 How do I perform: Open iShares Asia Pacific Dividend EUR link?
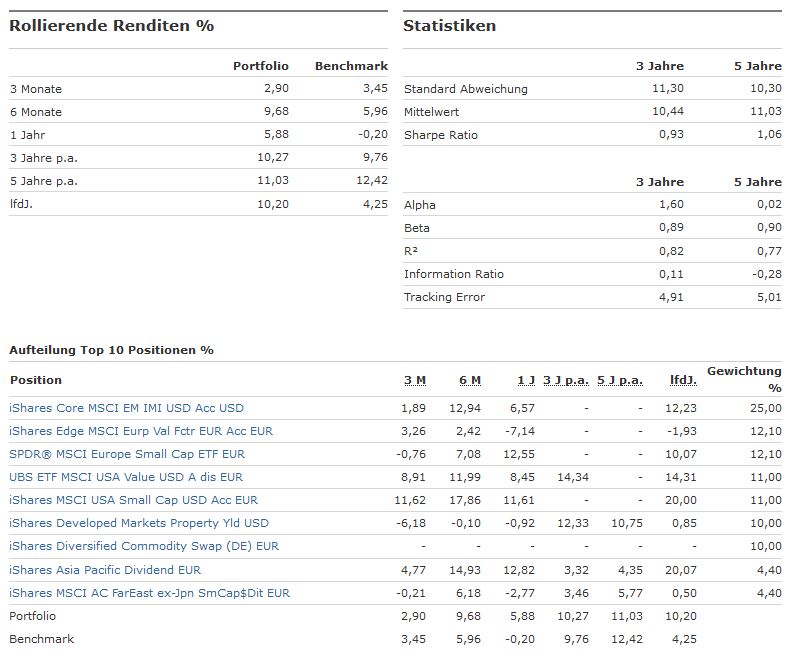pyautogui.click(x=105, y=570)
